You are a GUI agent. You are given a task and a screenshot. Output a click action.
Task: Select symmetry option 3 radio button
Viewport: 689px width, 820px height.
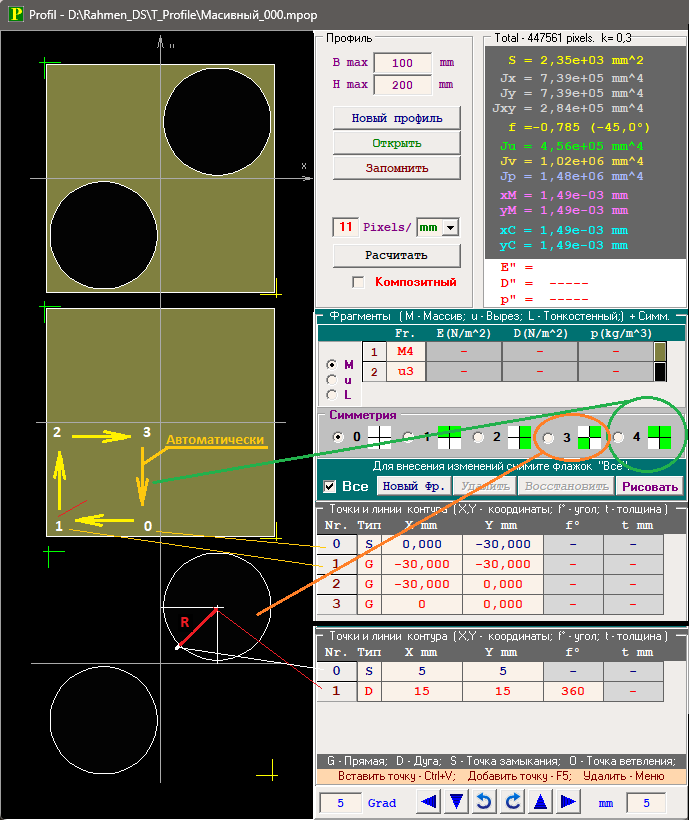coord(548,437)
